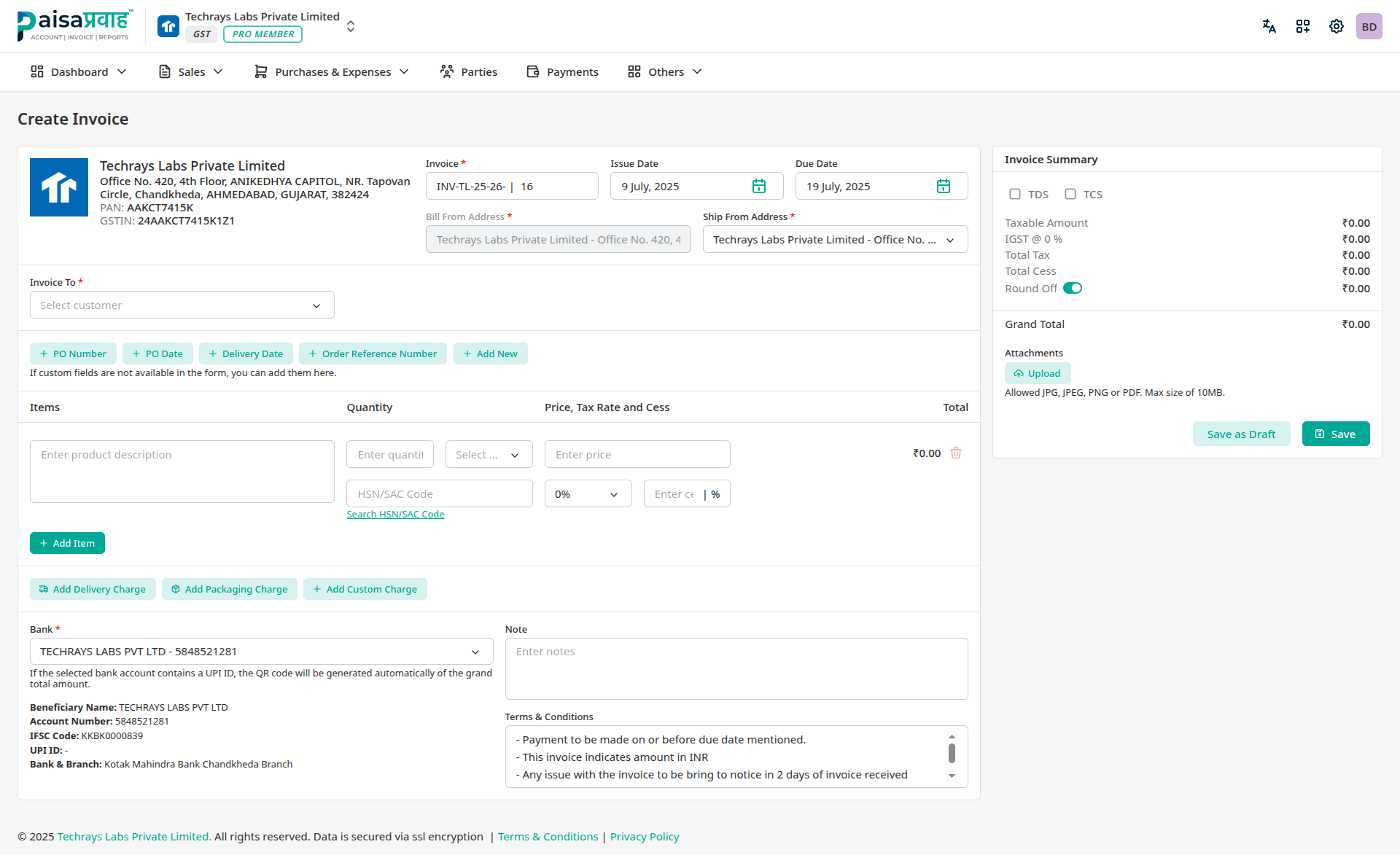1400x855 pixels.
Task: Open the Select customer dropdown
Action: click(x=182, y=305)
